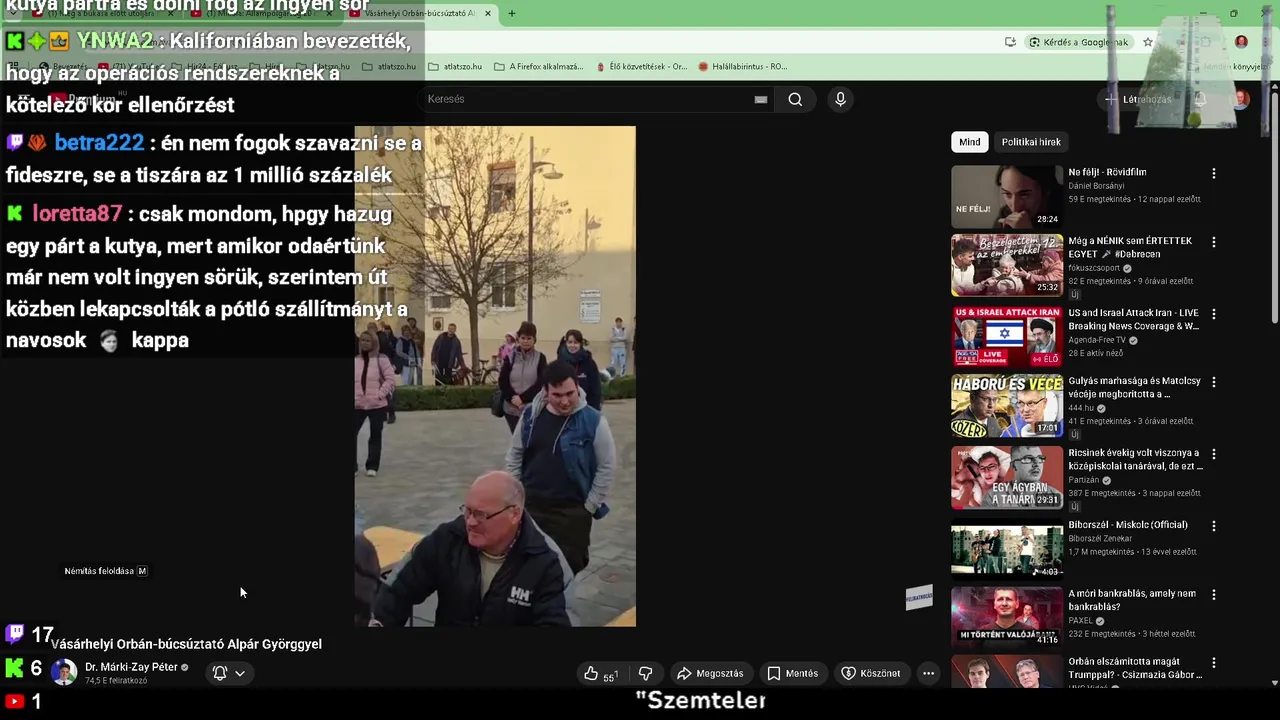Click the 444.hu channel name

click(1081, 408)
